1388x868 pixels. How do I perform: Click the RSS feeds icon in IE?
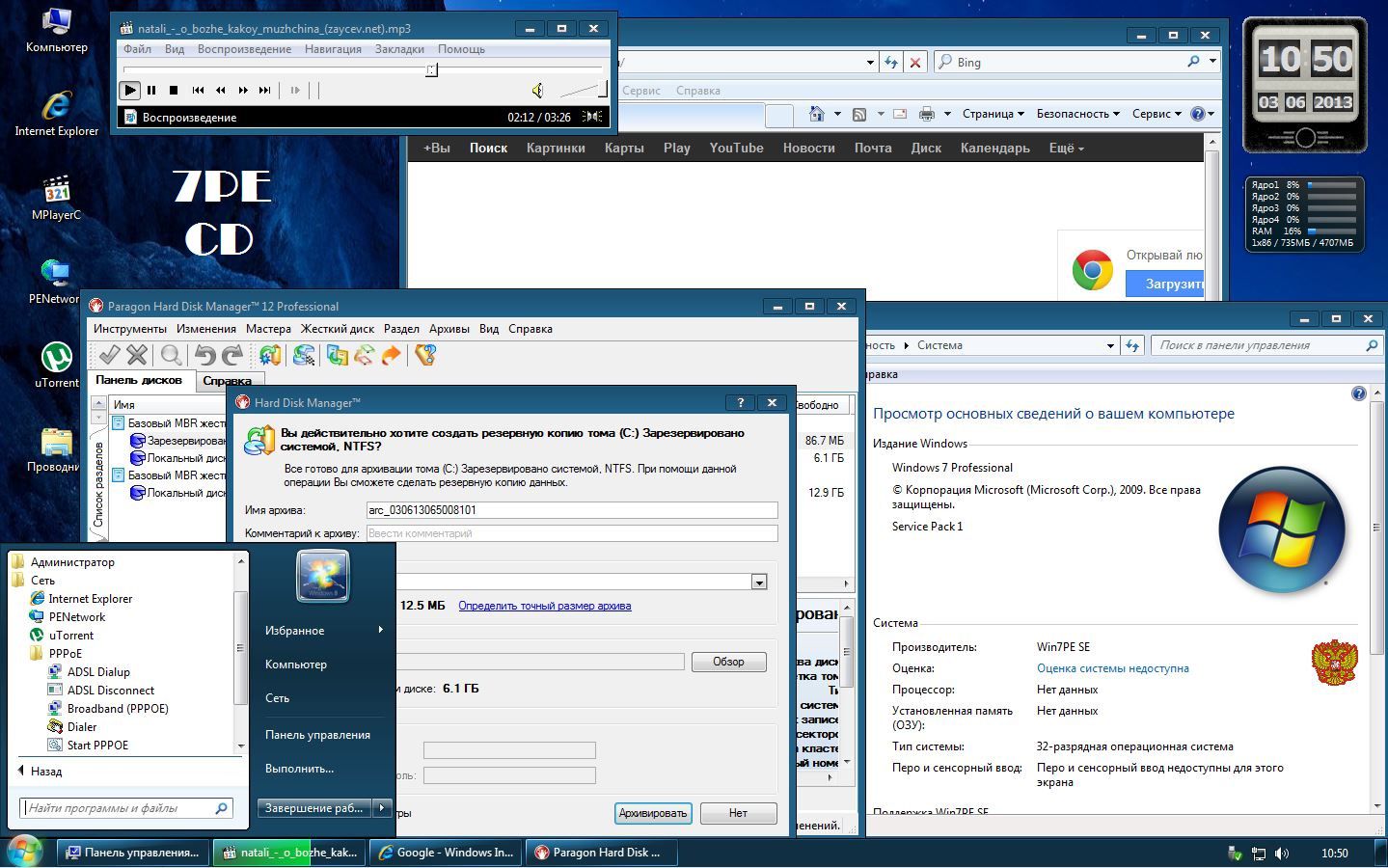(859, 114)
